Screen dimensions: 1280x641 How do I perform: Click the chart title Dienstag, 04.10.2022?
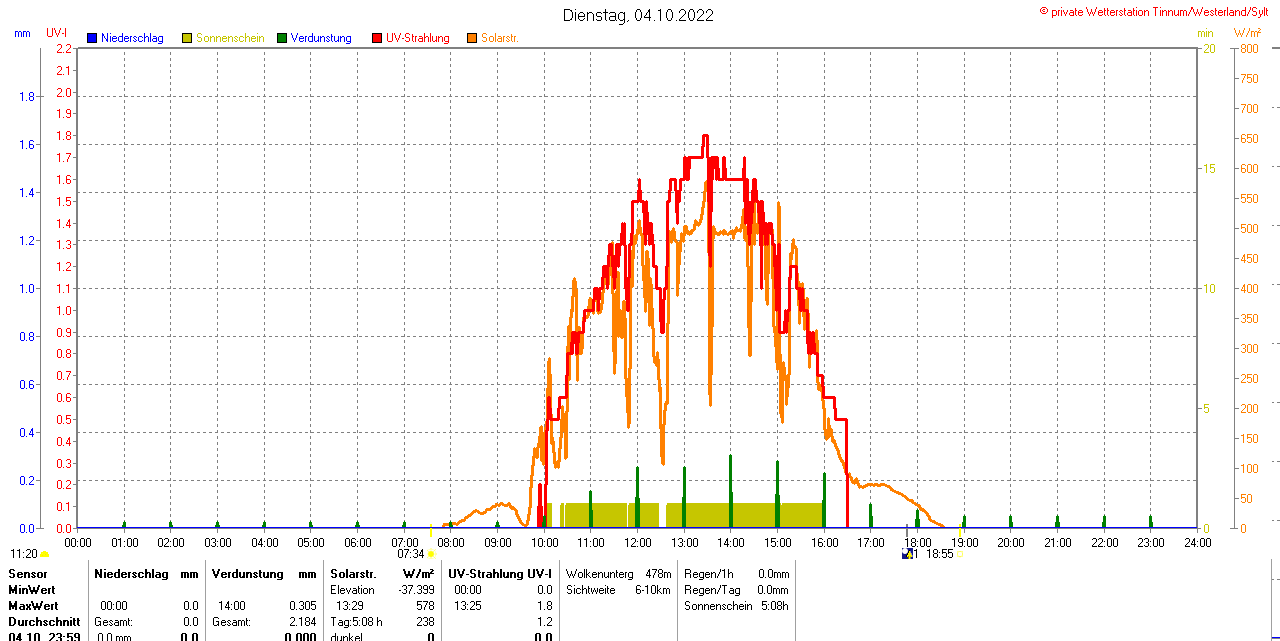click(x=638, y=15)
